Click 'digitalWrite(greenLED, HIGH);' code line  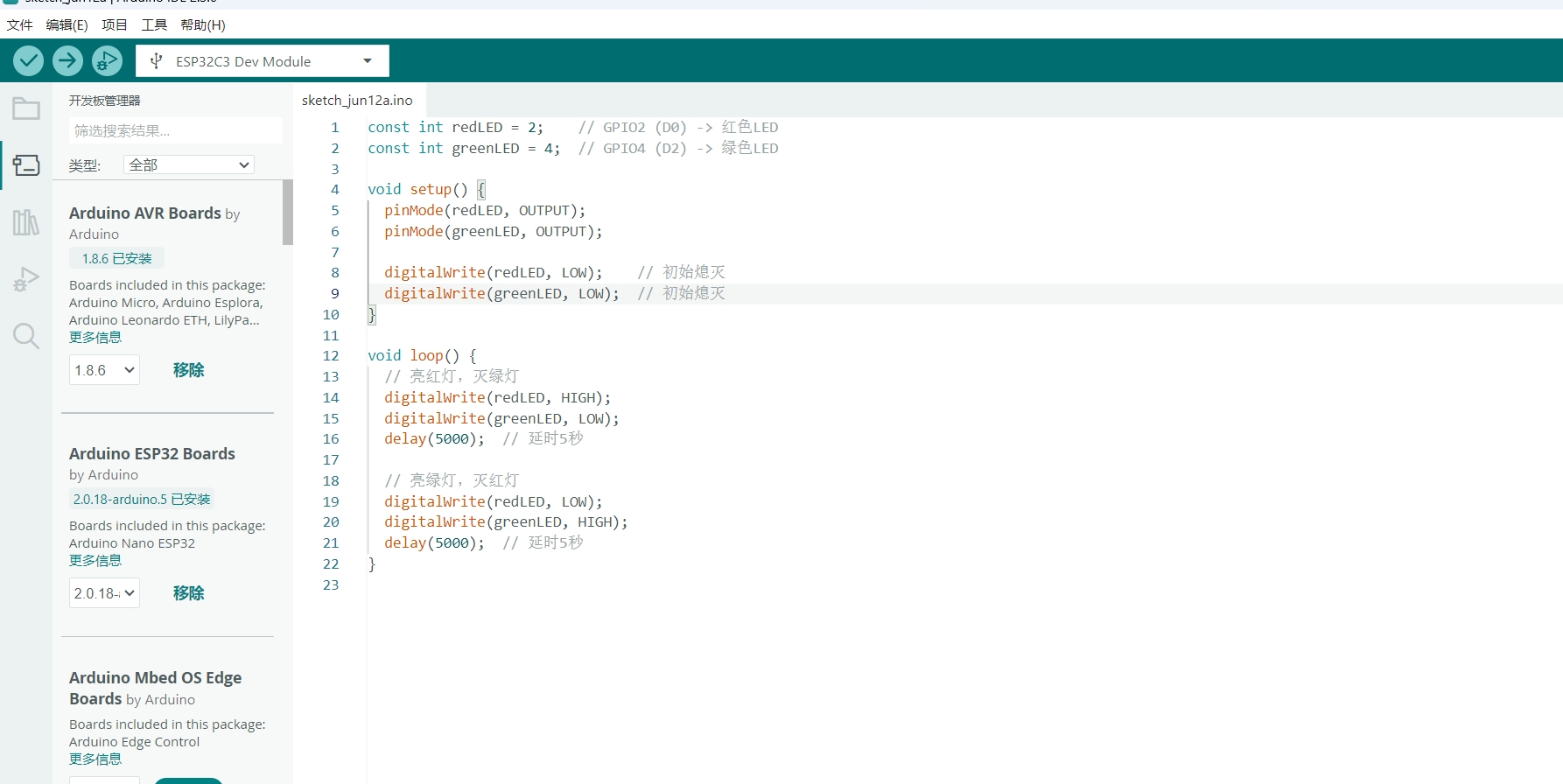tap(506, 522)
